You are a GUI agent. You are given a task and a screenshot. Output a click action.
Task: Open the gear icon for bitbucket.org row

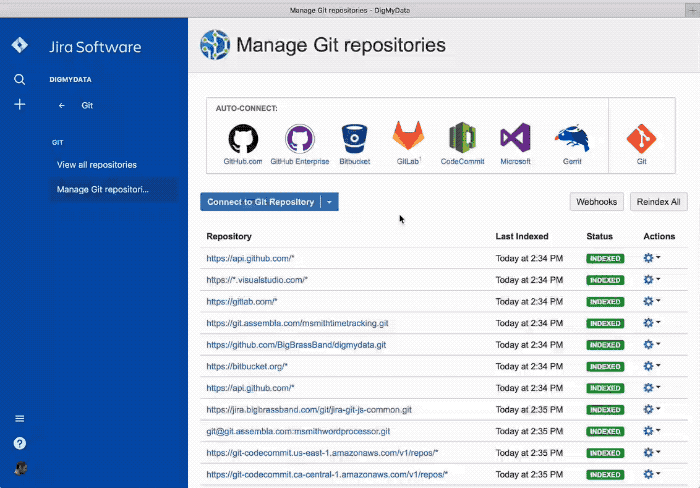(651, 366)
